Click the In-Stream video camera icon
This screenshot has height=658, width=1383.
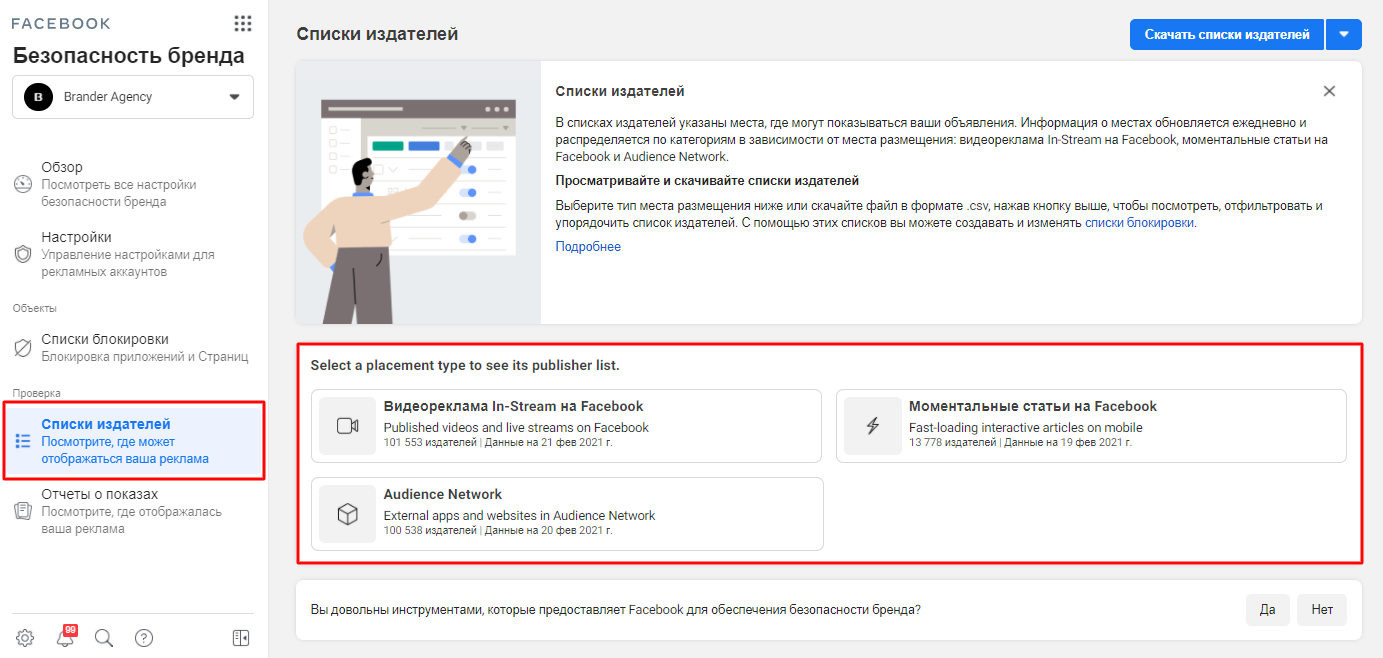(347, 426)
